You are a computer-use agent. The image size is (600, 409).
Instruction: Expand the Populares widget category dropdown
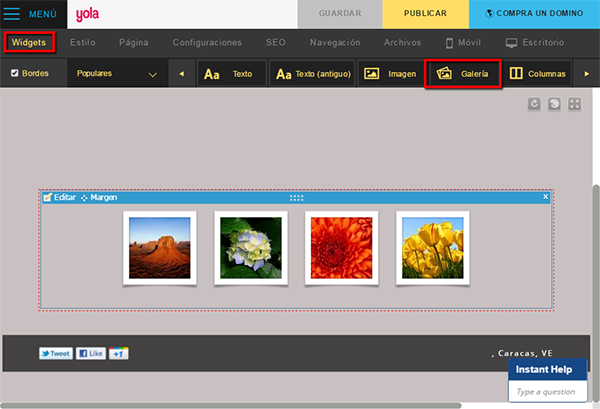click(152, 75)
